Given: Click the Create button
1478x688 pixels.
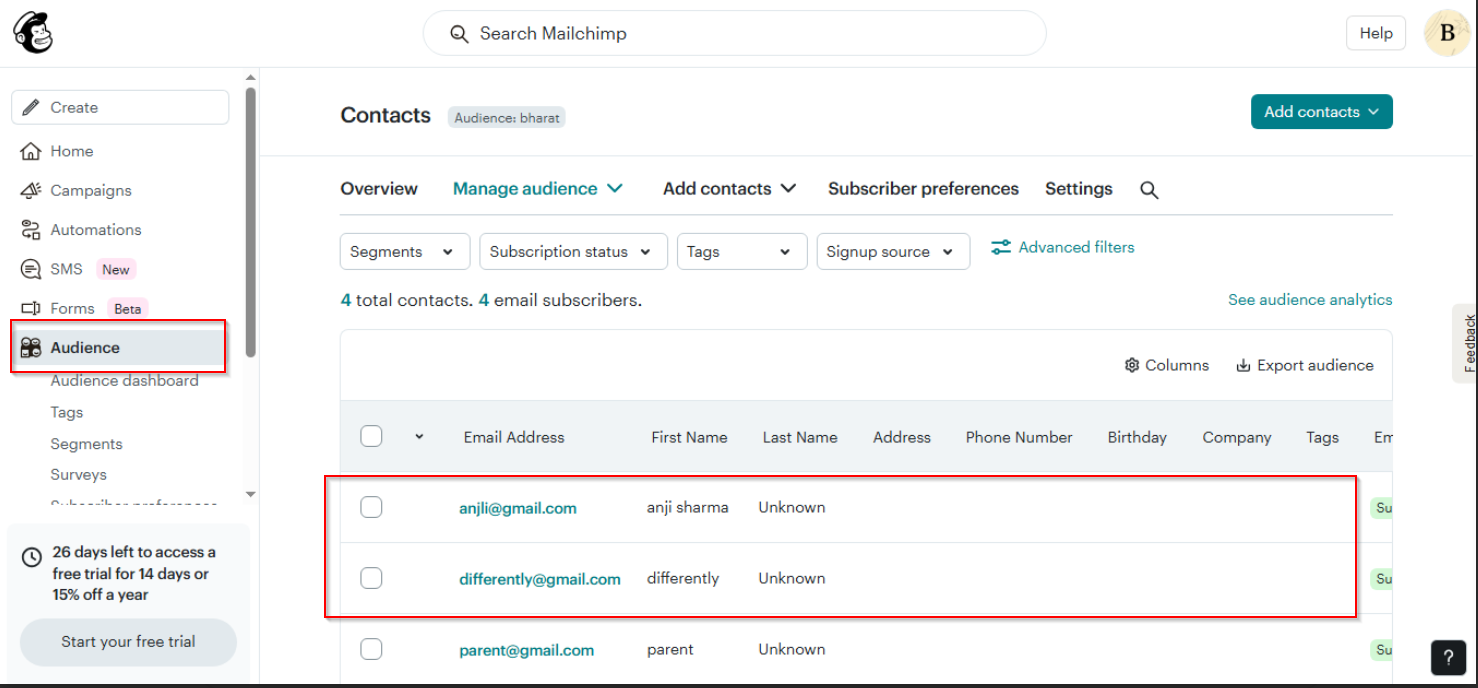Looking at the screenshot, I should coord(120,107).
